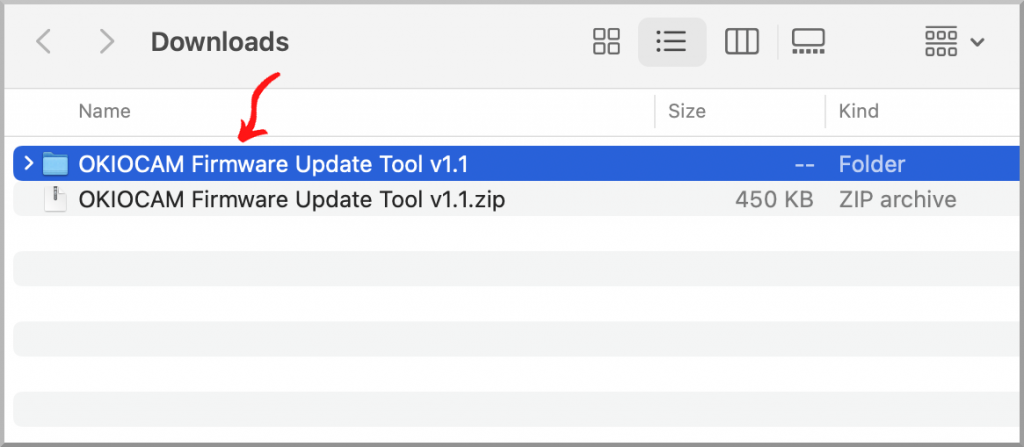This screenshot has height=447, width=1024.
Task: Click the first empty row below files
Action: (x=500, y=235)
